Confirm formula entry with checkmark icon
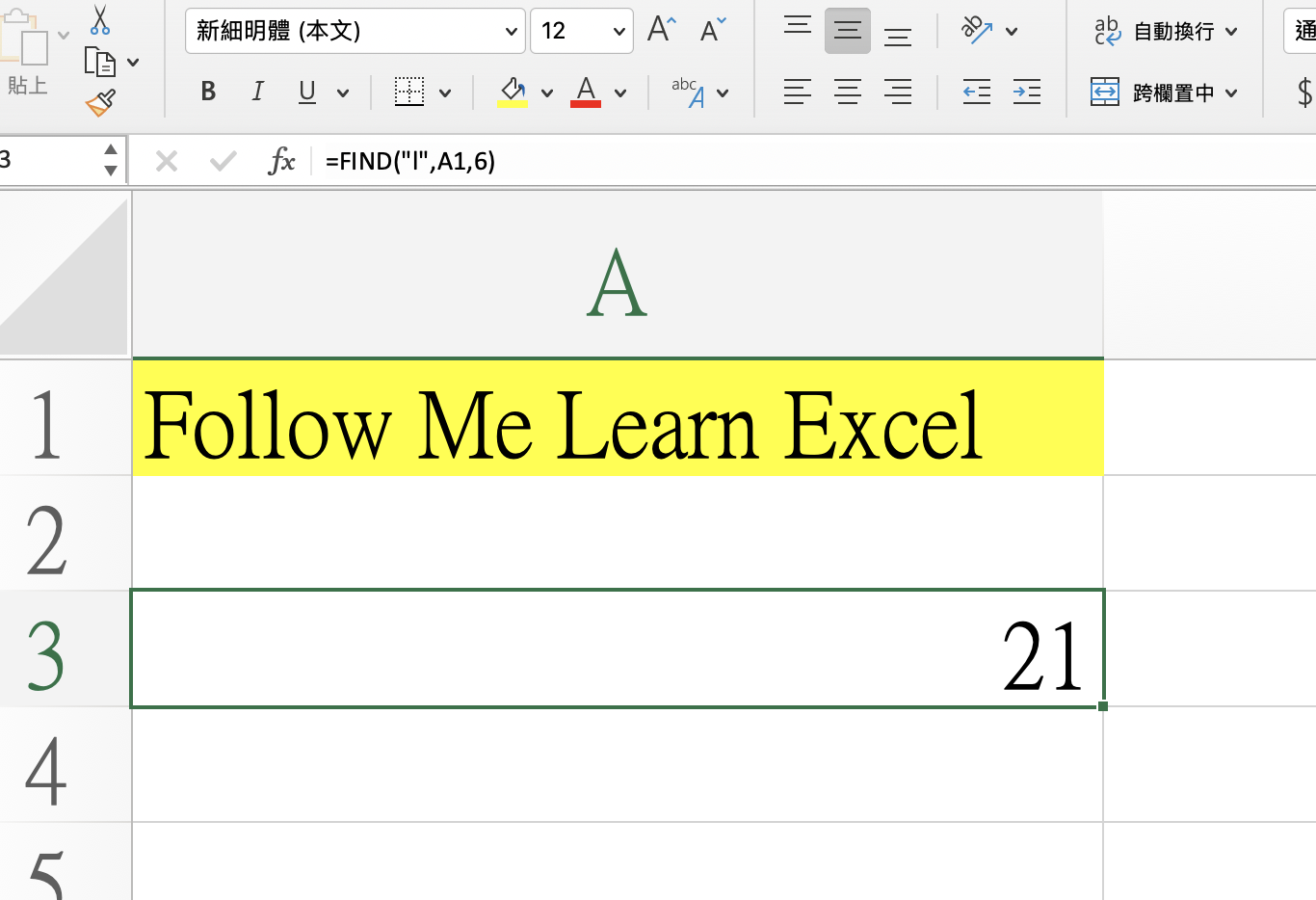This screenshot has height=900, width=1316. 224,161
